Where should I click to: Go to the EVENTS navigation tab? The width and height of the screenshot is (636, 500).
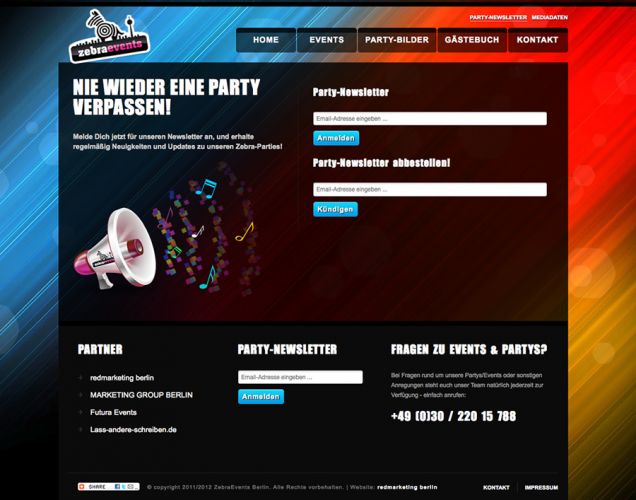327,40
